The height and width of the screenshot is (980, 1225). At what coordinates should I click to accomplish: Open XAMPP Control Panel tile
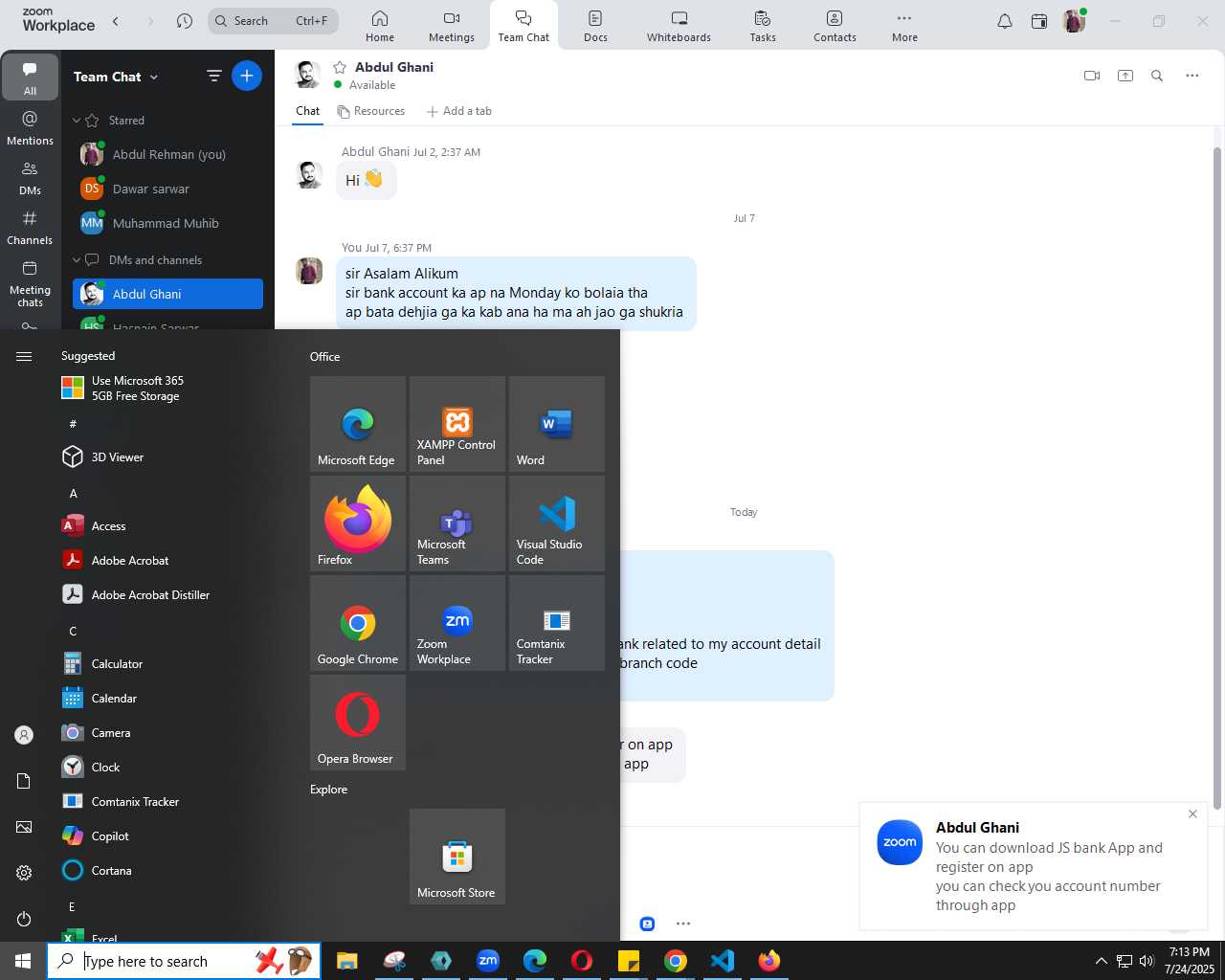pyautogui.click(x=457, y=424)
